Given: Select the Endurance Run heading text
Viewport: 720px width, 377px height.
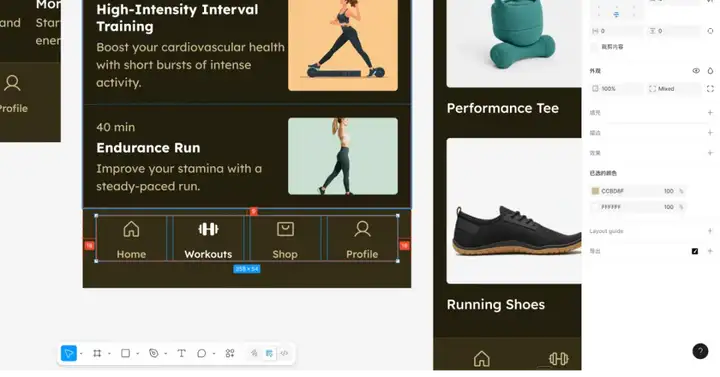Looking at the screenshot, I should point(148,148).
